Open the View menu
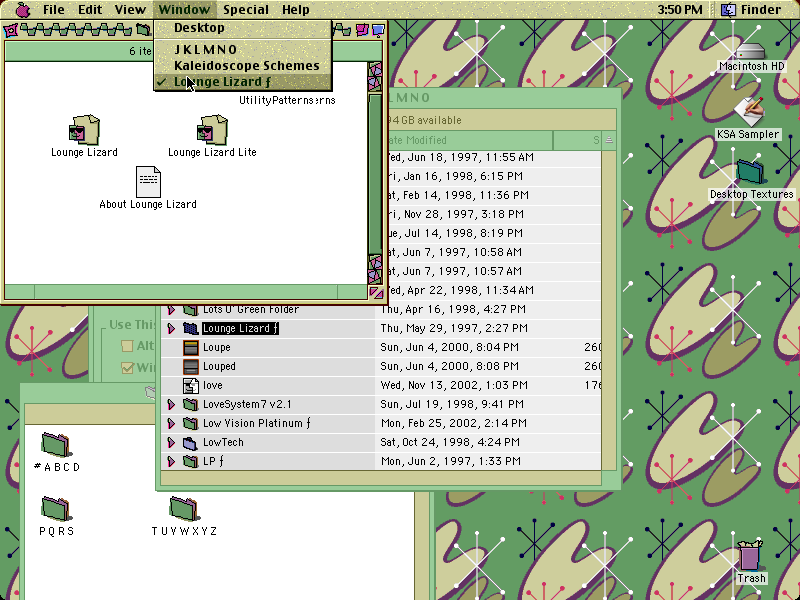The image size is (800, 600). pos(130,9)
